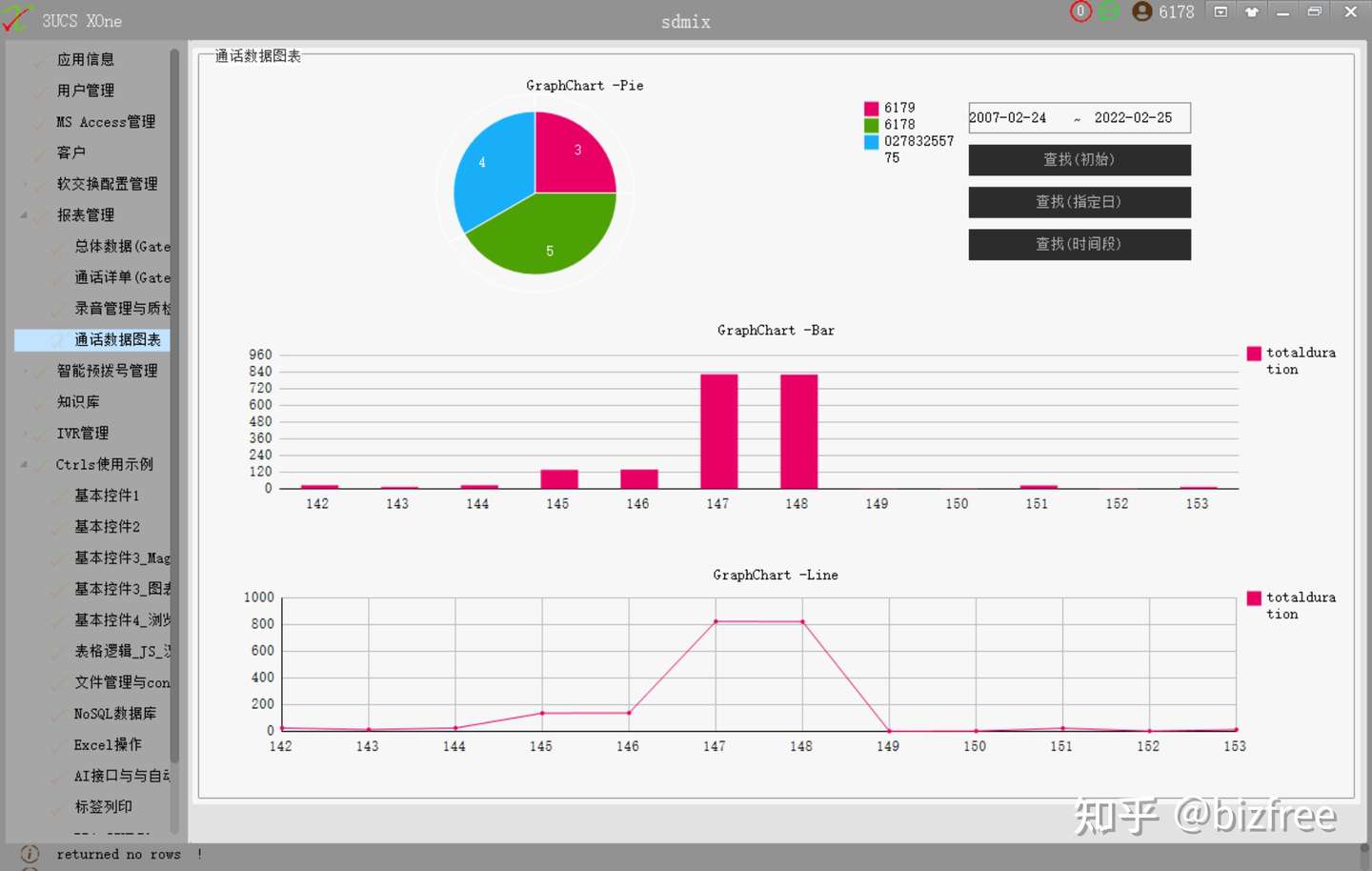The image size is (1372, 871).
Task: Click the green status circle icon
Action: [x=1108, y=11]
